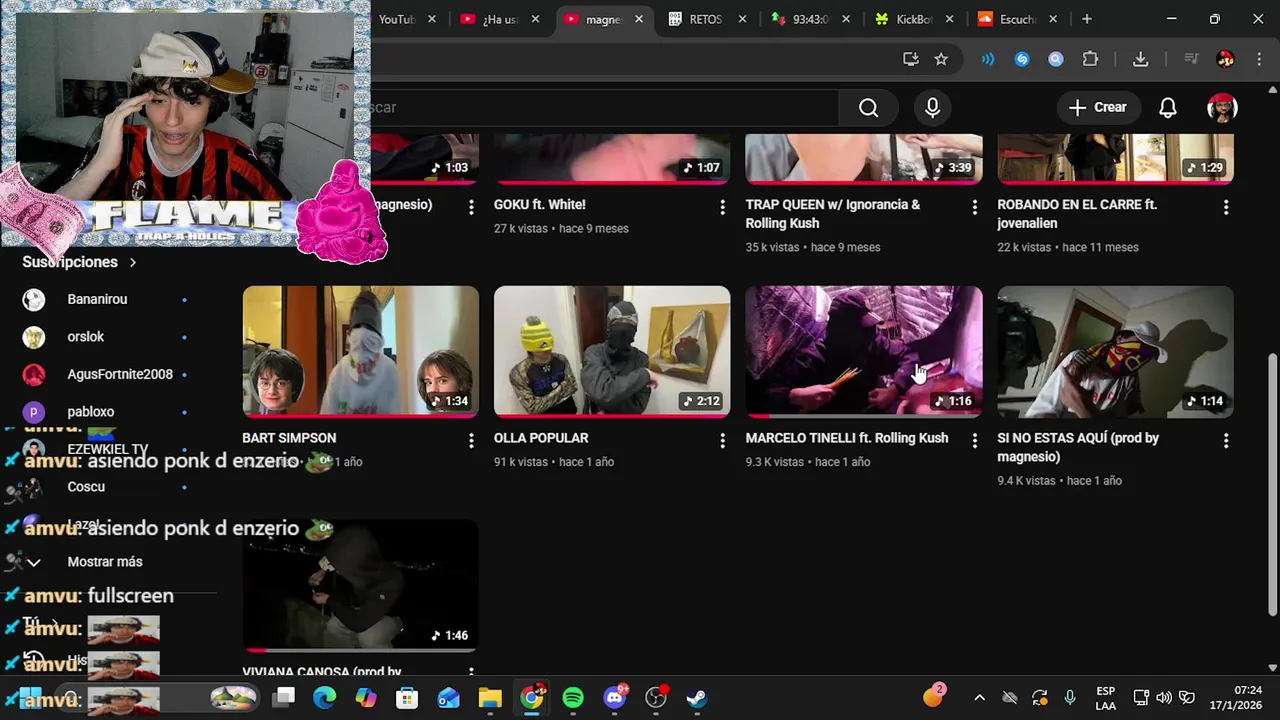1280x720 pixels.
Task: Open Chrome extensions puzzle icon
Action: click(1090, 59)
